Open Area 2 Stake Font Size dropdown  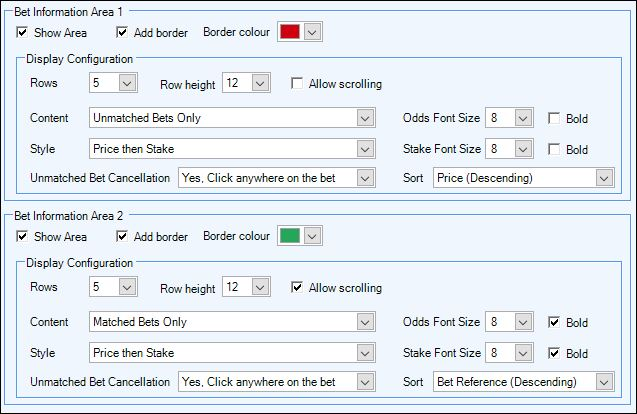(509, 353)
